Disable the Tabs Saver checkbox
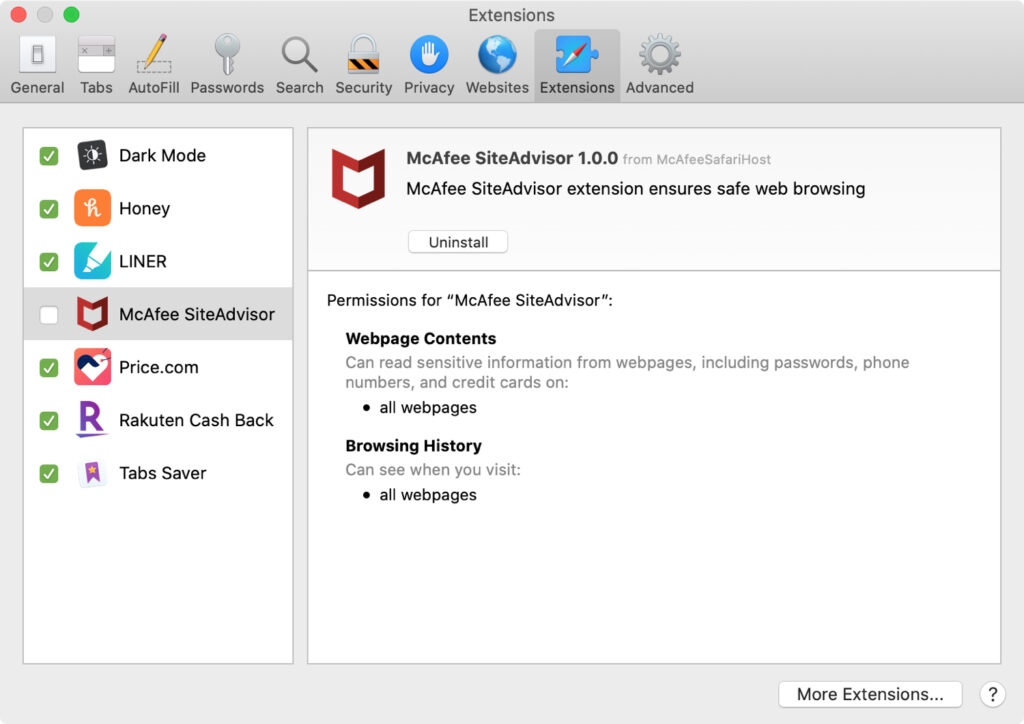Screen dimensions: 1024x724 click(x=49, y=474)
